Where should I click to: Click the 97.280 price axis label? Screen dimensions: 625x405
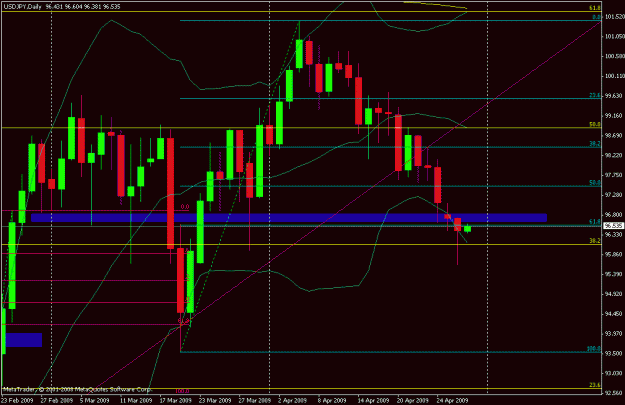pos(614,195)
